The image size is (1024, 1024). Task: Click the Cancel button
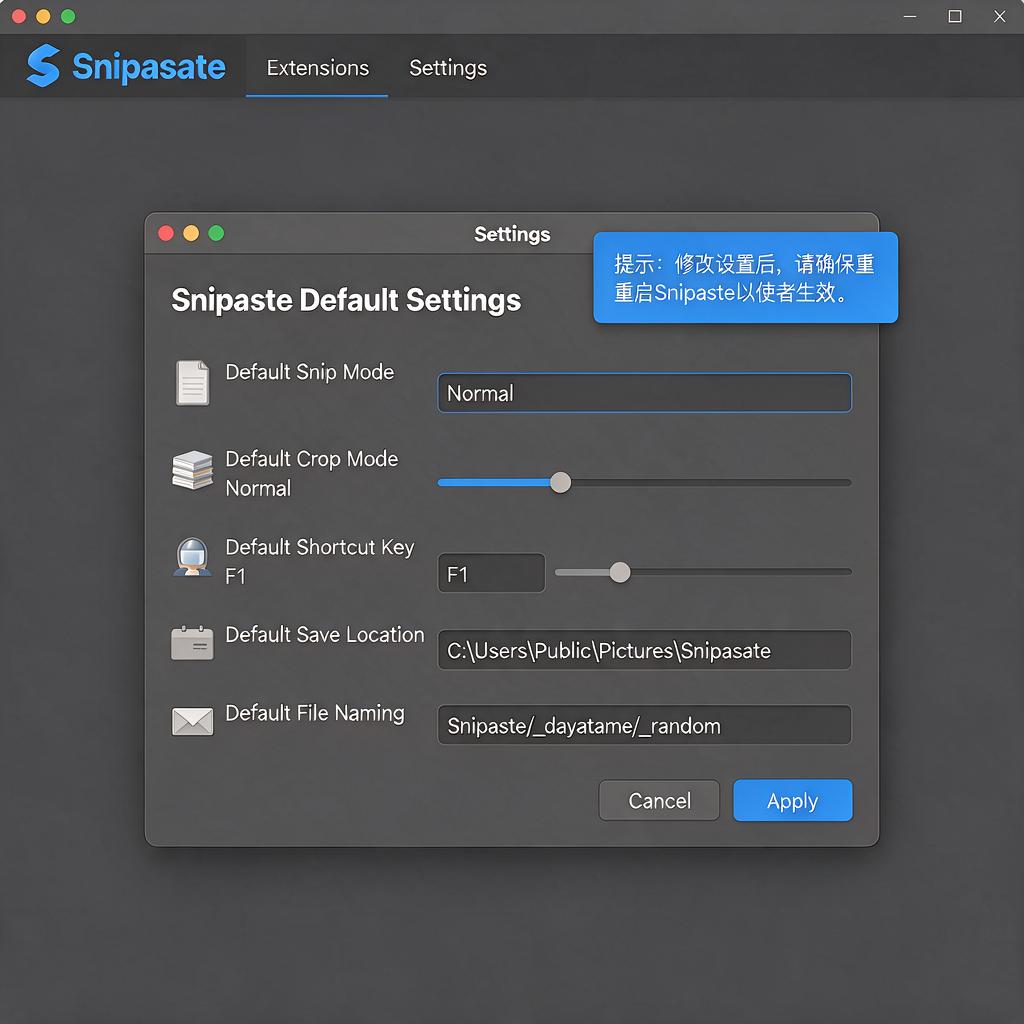coord(659,801)
